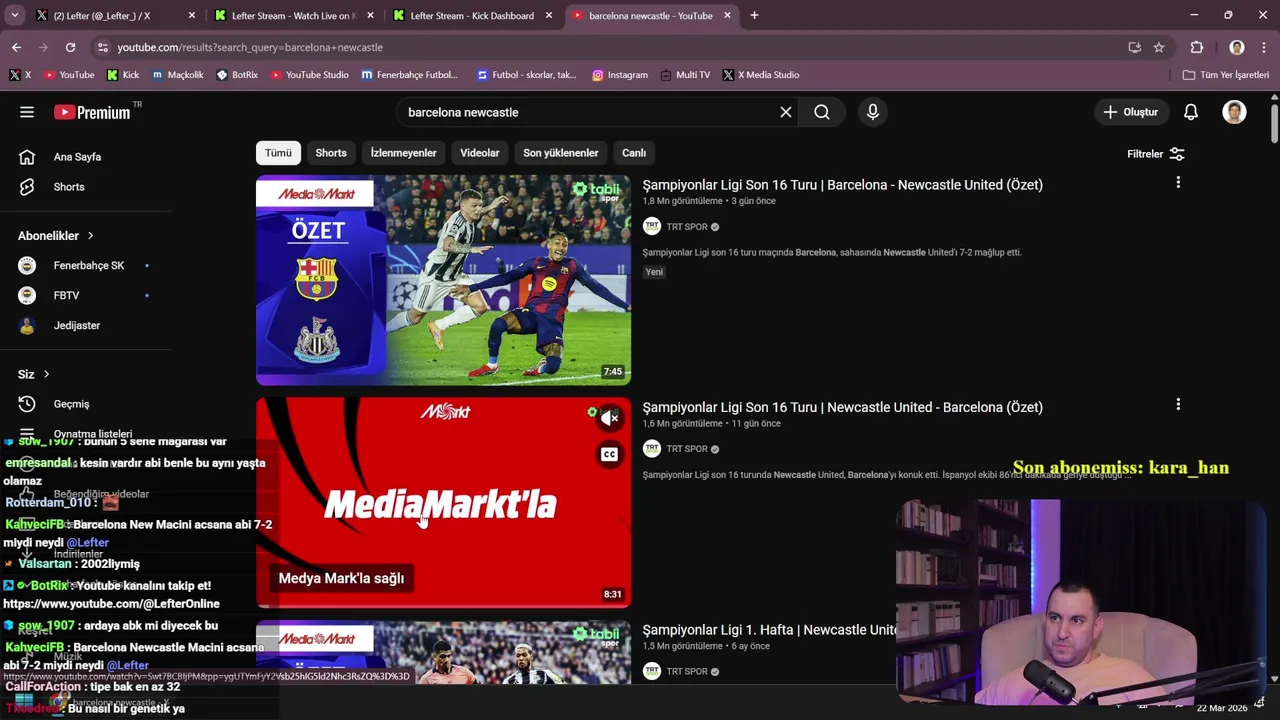Open more options for Barcelona - Newcastle United video
Screen dimensions: 1280x720
(1178, 182)
